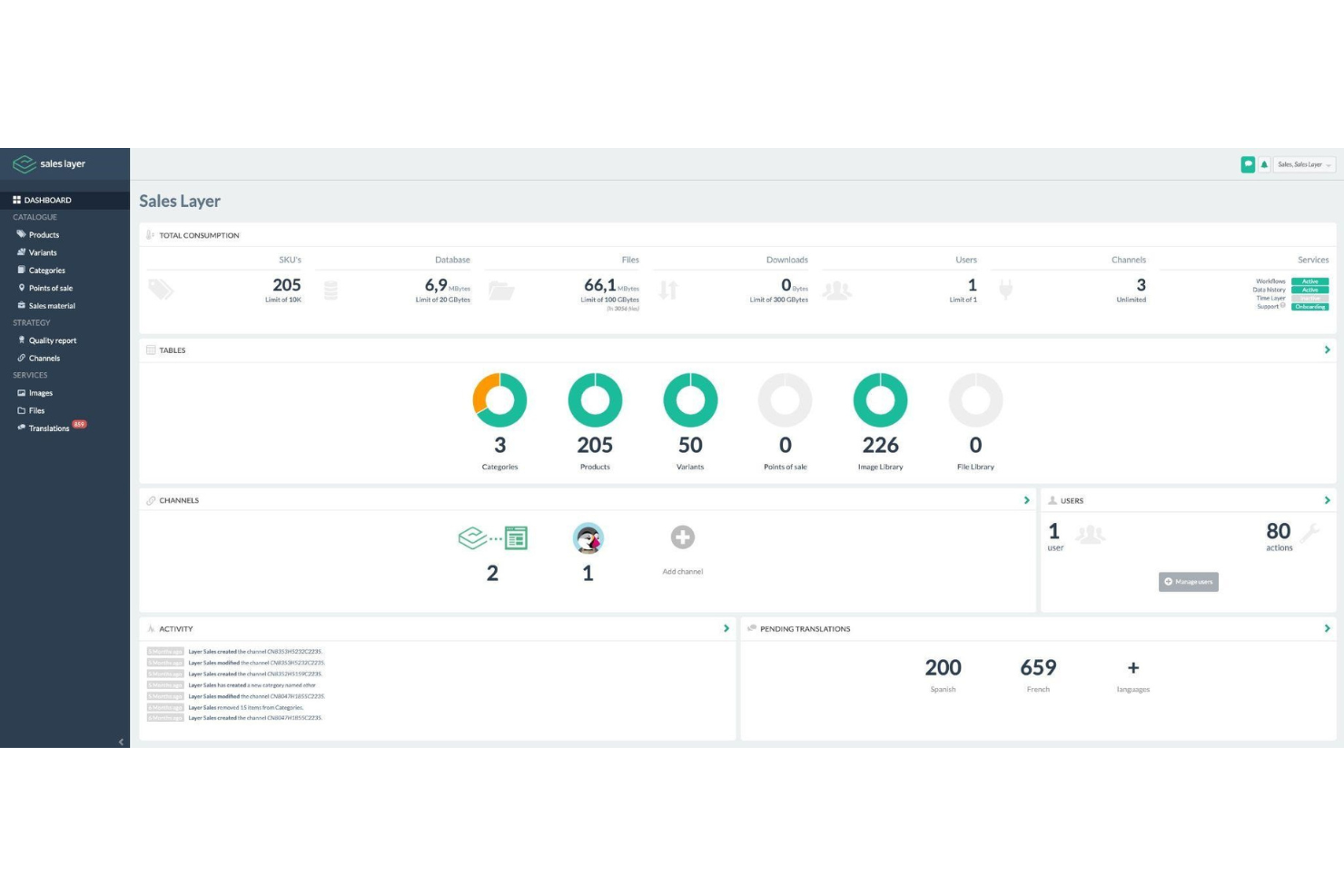Click the Channels plug icon
Image resolution: width=1344 pixels, height=896 pixels.
click(1005, 290)
